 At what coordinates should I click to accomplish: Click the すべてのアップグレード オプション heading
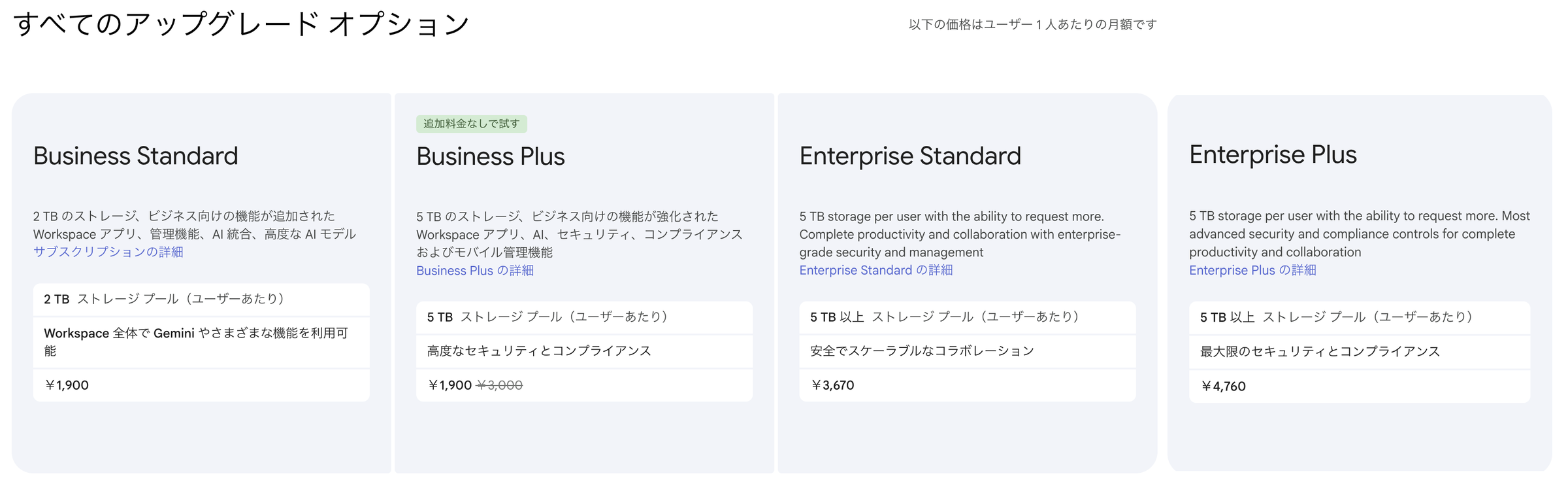(241, 24)
